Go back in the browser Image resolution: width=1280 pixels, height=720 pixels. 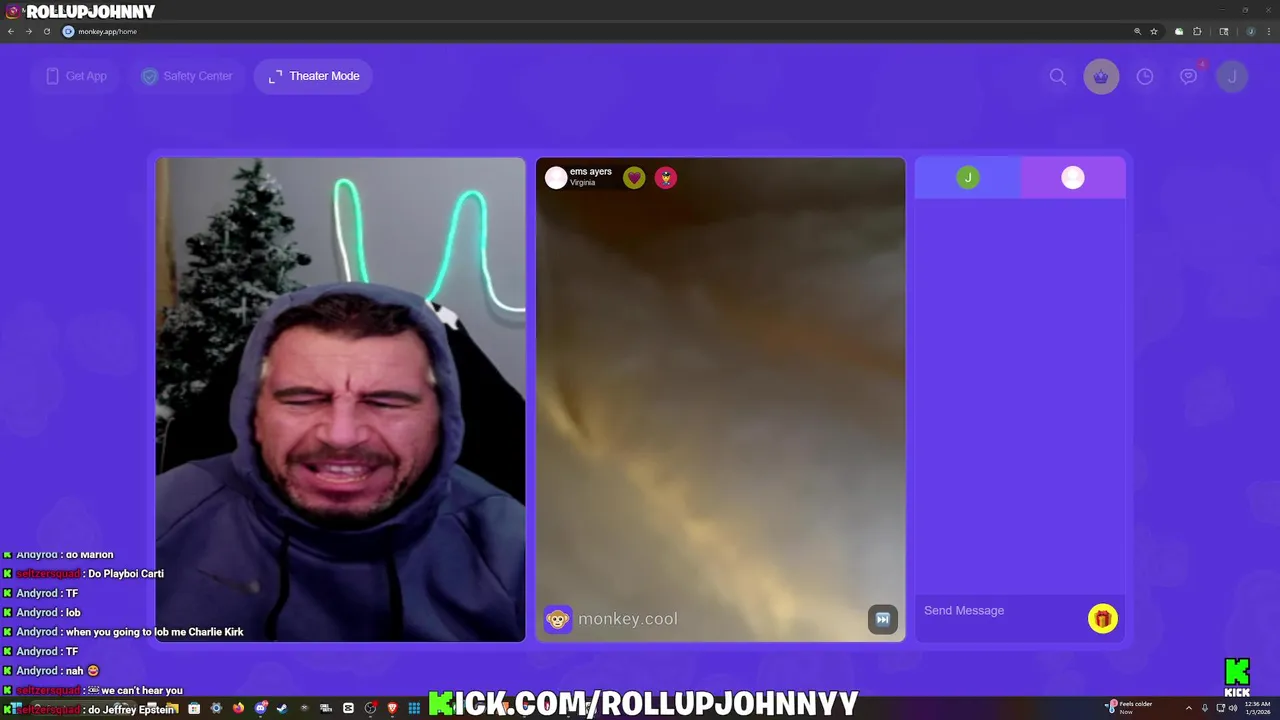tap(11, 31)
